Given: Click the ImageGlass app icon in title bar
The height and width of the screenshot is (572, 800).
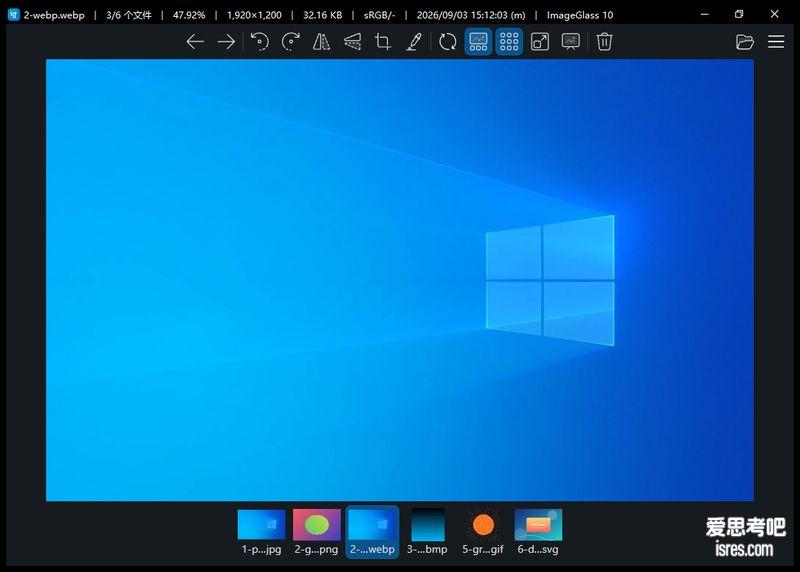Looking at the screenshot, I should 13,15.
